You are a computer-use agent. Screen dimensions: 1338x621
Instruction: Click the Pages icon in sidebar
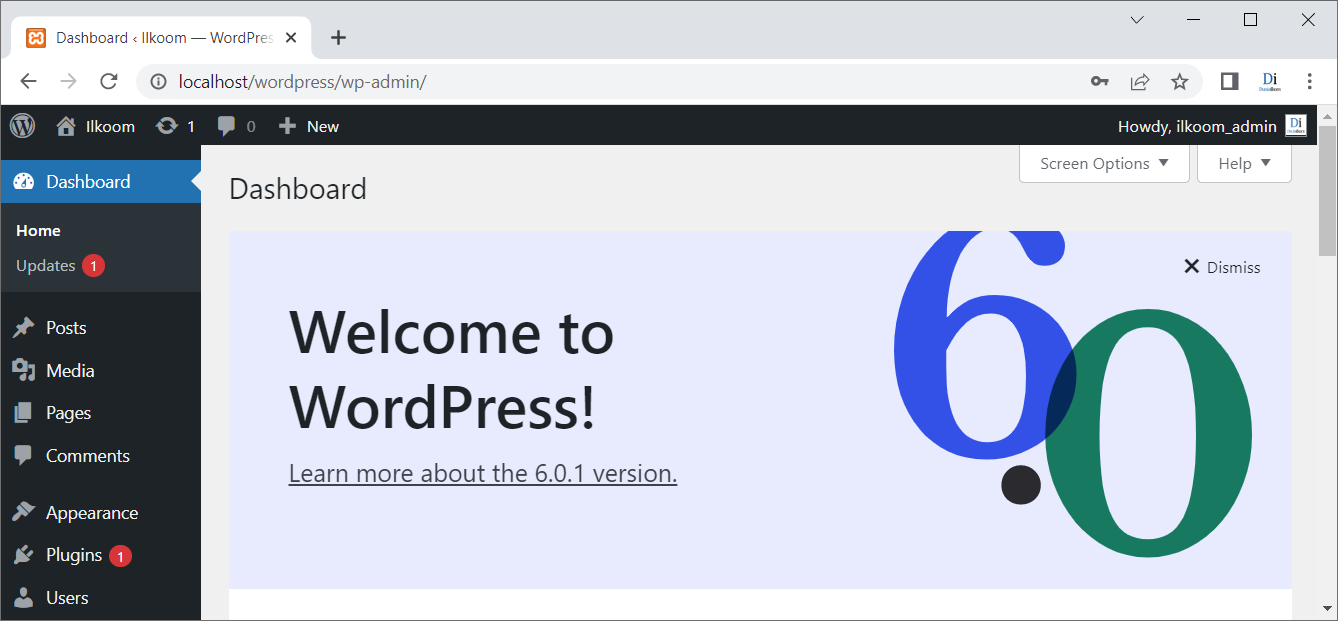[x=24, y=413]
